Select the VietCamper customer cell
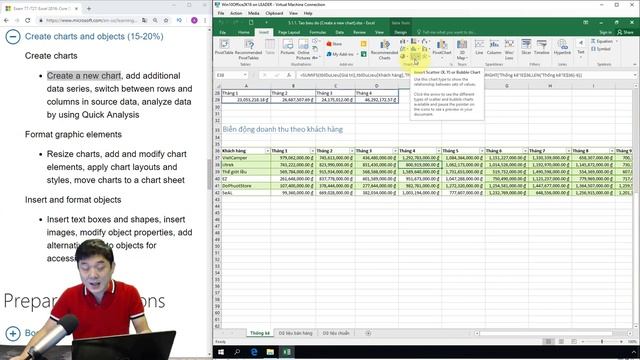Image resolution: width=640 pixels, height=360 pixels. (246, 158)
